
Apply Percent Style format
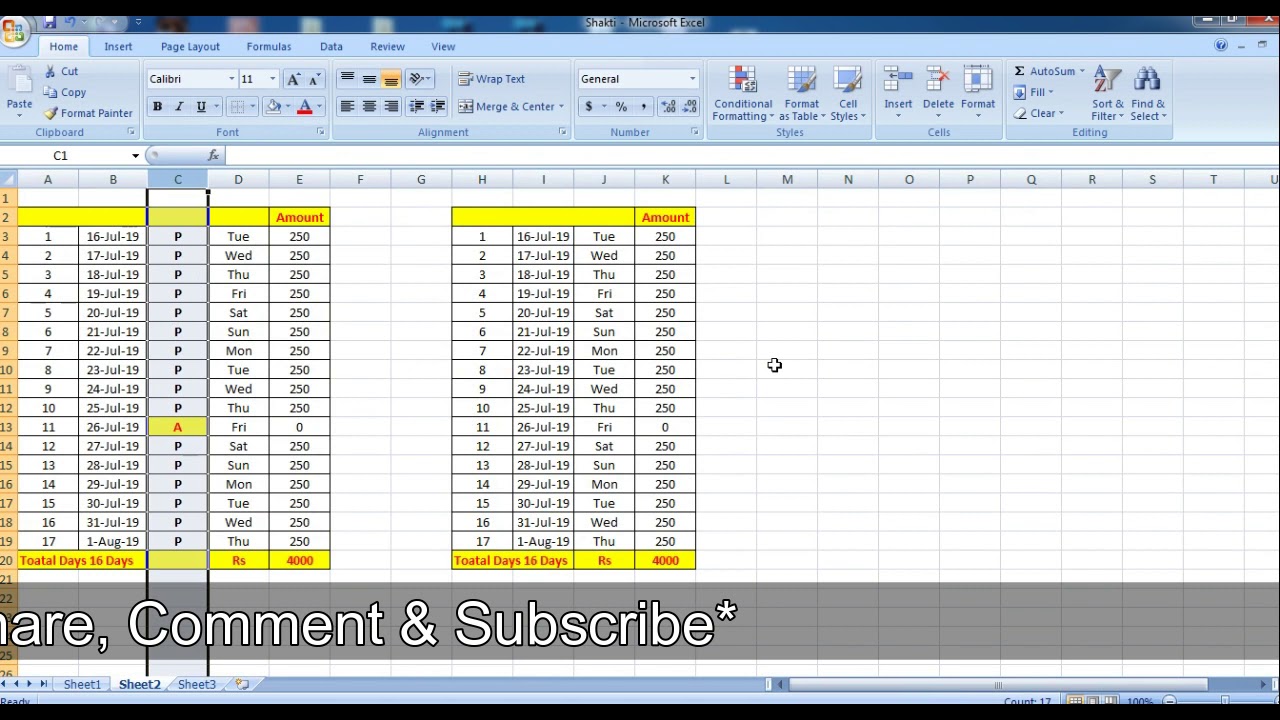621,107
